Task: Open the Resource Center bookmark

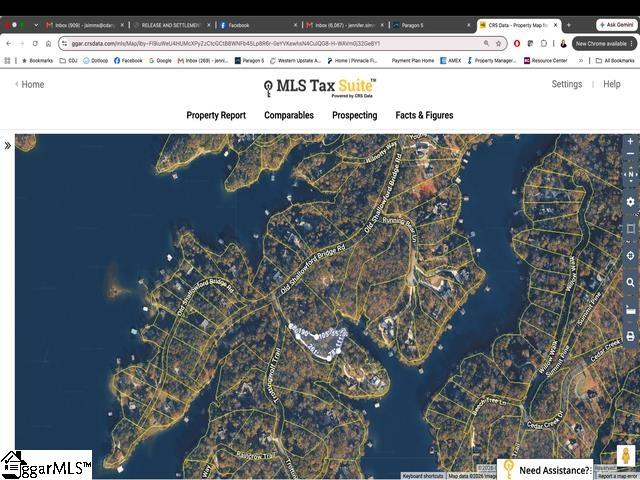Action: coord(546,60)
